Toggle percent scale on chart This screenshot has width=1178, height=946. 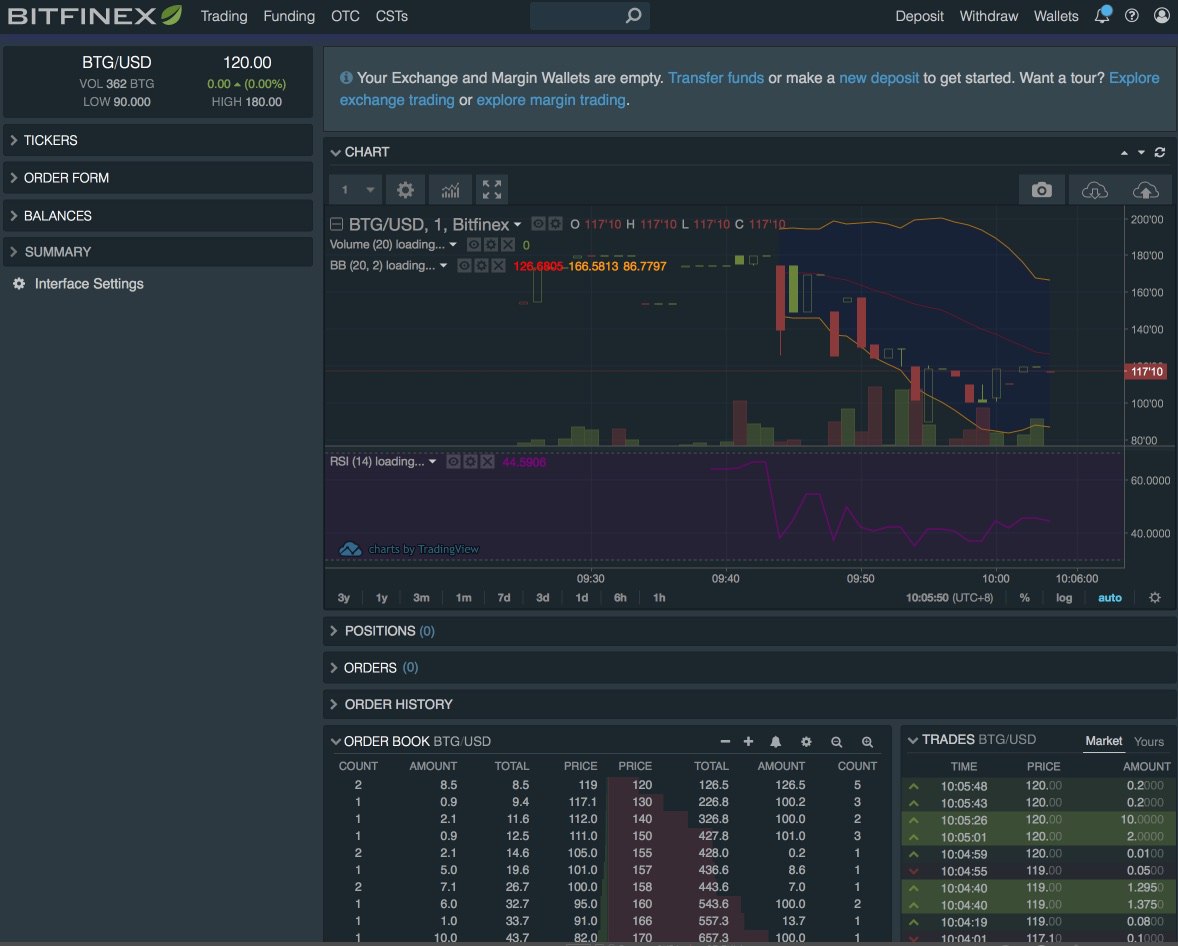(1024, 598)
